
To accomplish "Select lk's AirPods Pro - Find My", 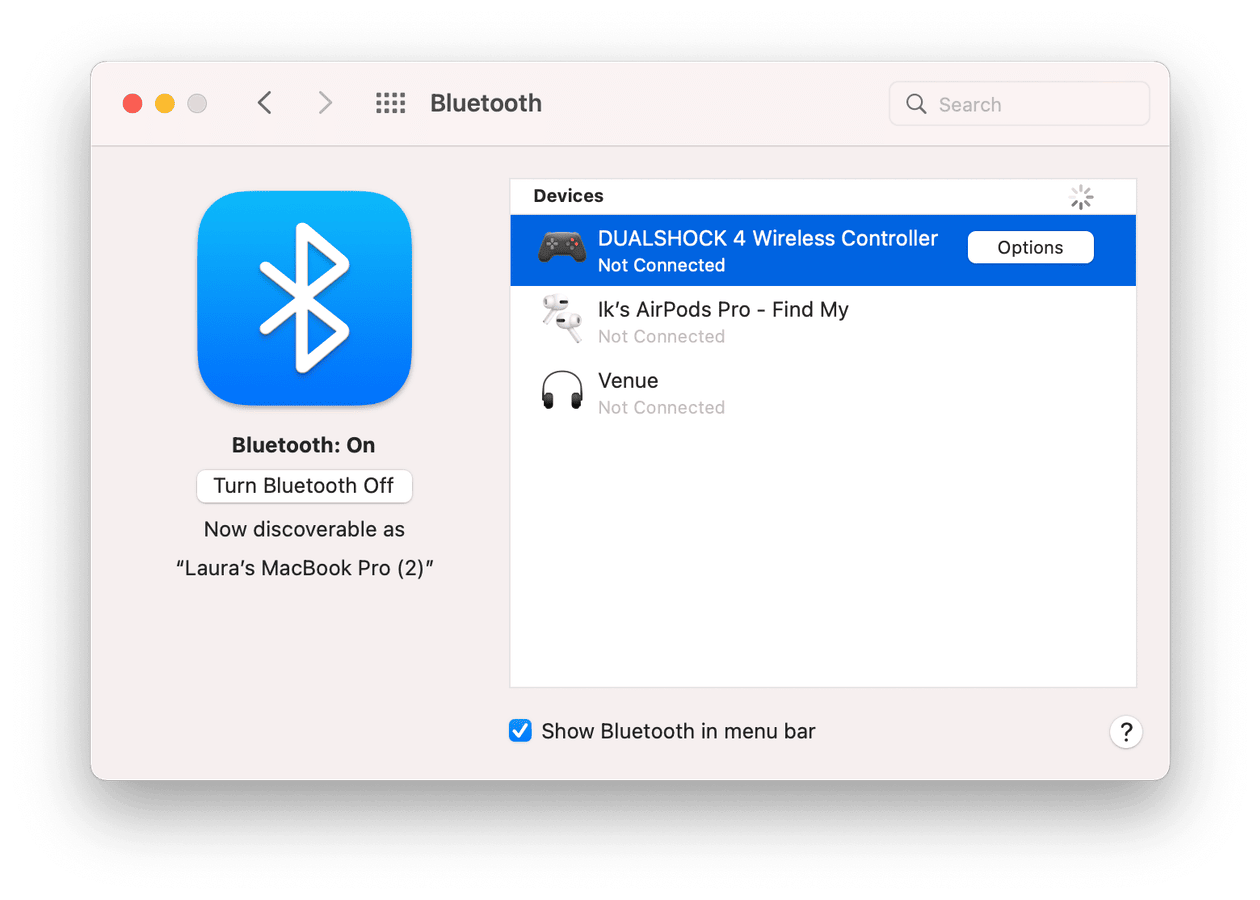I will coord(723,310).
